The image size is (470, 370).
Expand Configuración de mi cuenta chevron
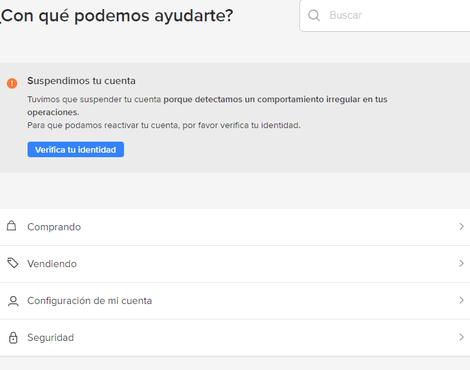tap(461, 300)
